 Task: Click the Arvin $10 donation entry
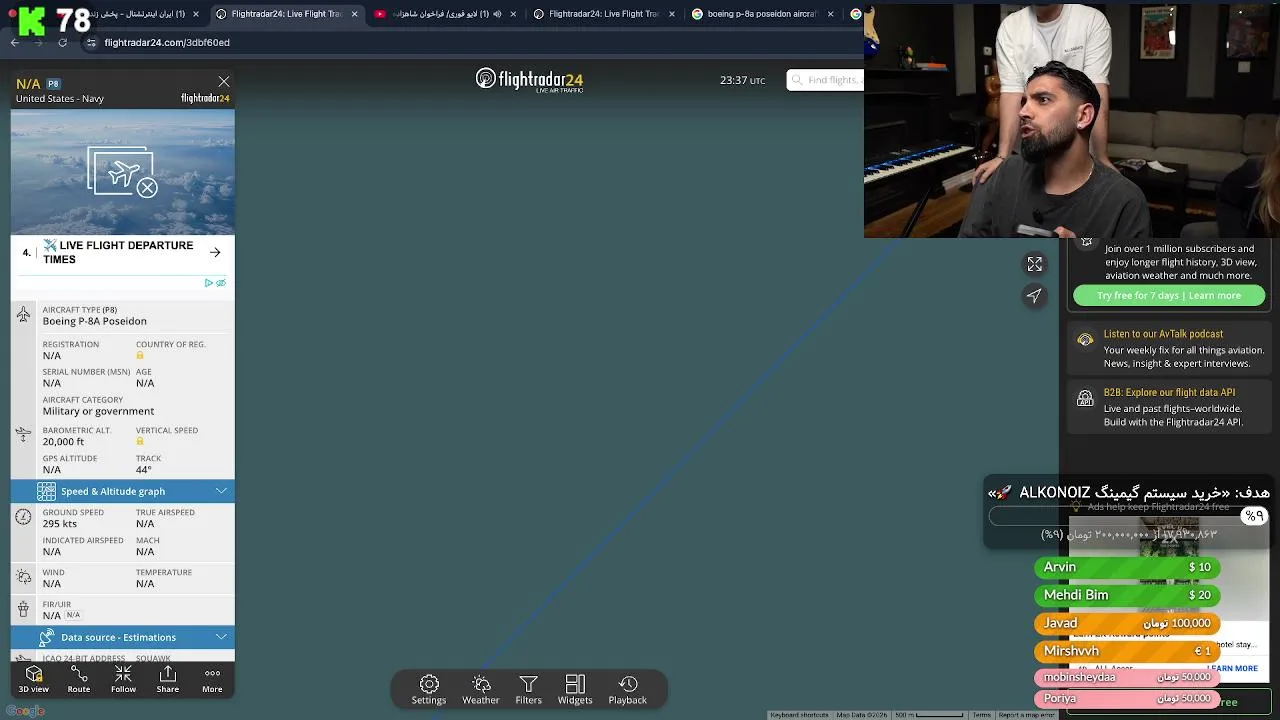pyautogui.click(x=1127, y=567)
